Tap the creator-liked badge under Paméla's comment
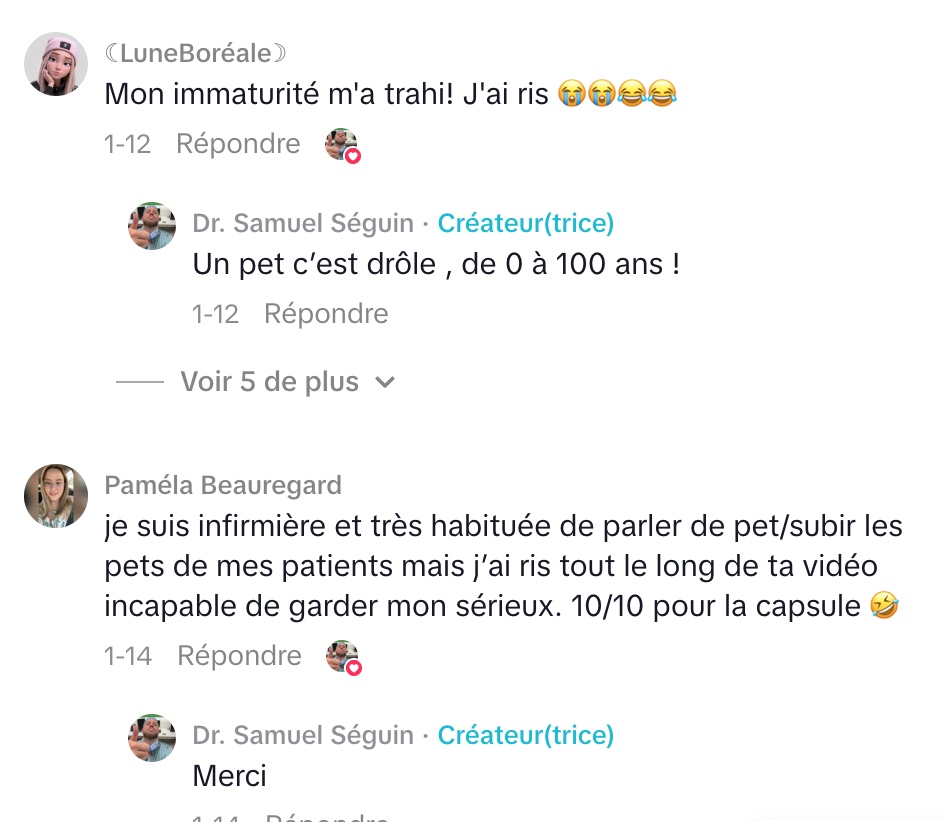The width and height of the screenshot is (942, 822). click(343, 657)
